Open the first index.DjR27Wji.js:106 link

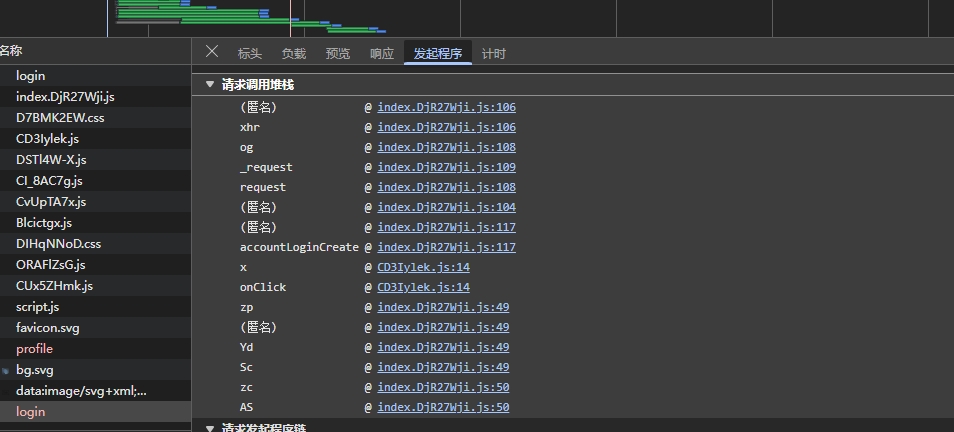coord(447,107)
